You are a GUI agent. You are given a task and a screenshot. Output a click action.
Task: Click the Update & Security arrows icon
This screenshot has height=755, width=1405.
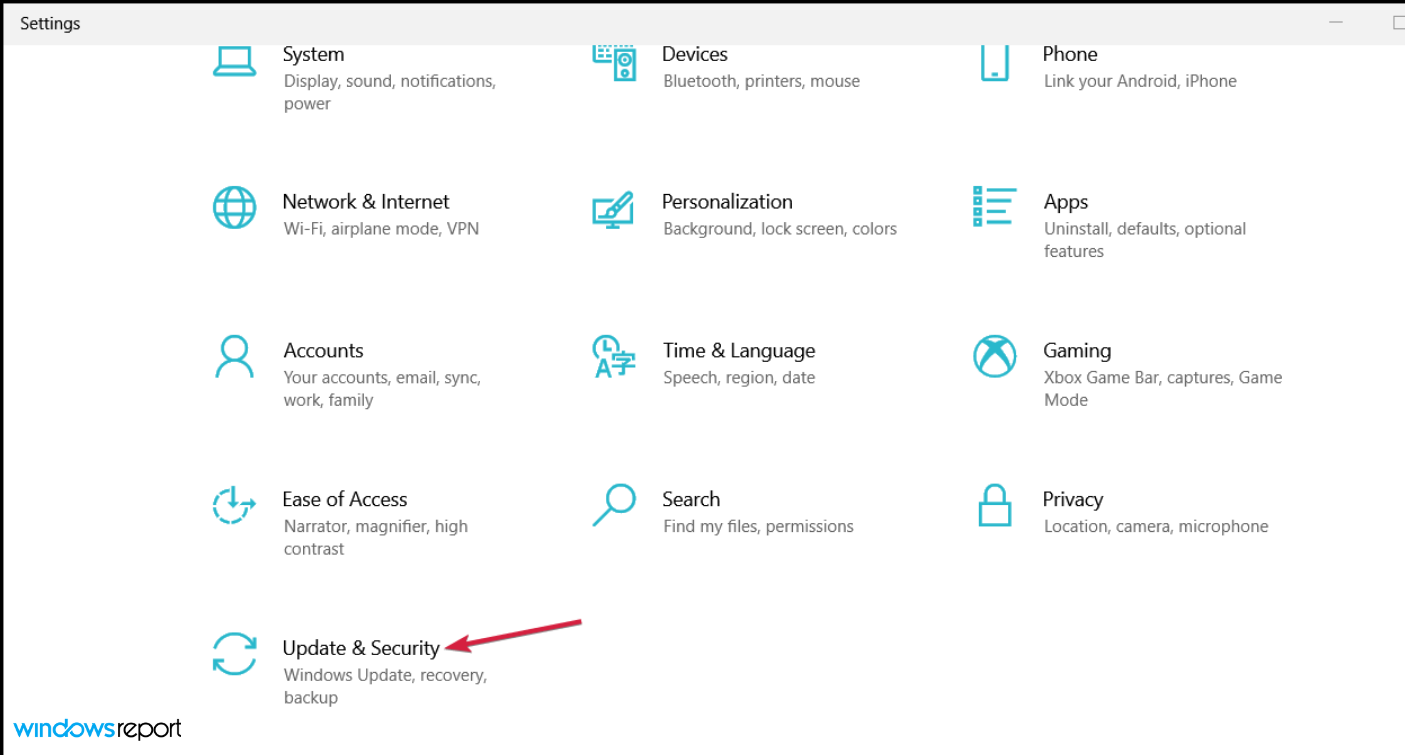pos(234,654)
